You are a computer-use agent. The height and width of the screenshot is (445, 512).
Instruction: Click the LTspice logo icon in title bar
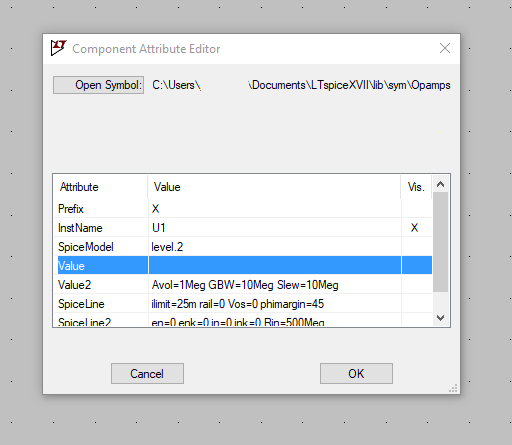(x=58, y=48)
